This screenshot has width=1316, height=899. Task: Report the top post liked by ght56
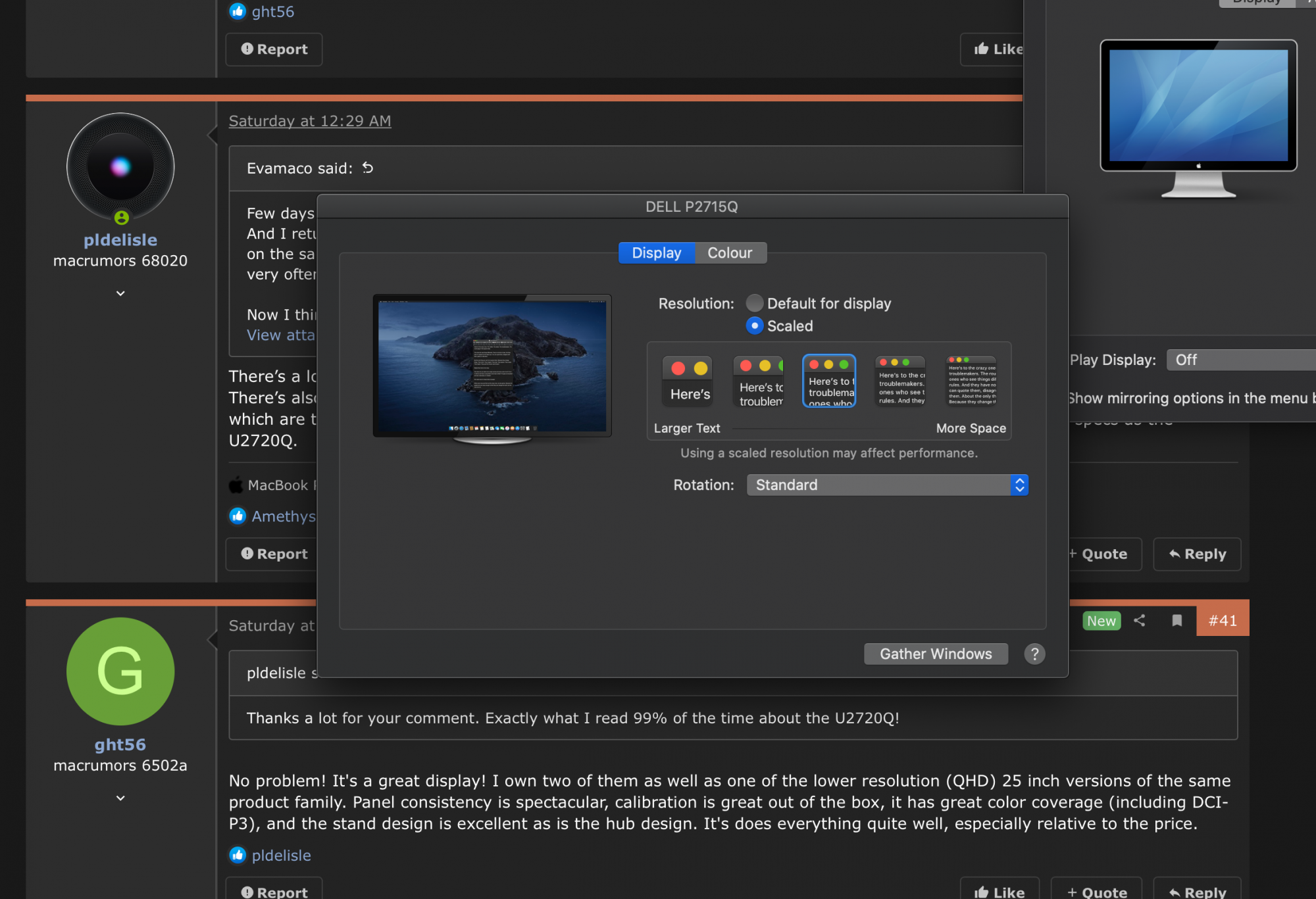[x=274, y=49]
